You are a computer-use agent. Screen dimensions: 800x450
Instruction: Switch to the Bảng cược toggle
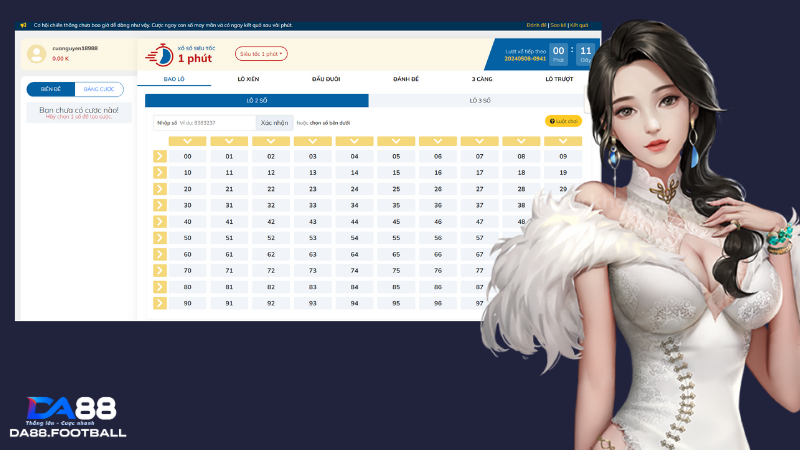pyautogui.click(x=100, y=89)
